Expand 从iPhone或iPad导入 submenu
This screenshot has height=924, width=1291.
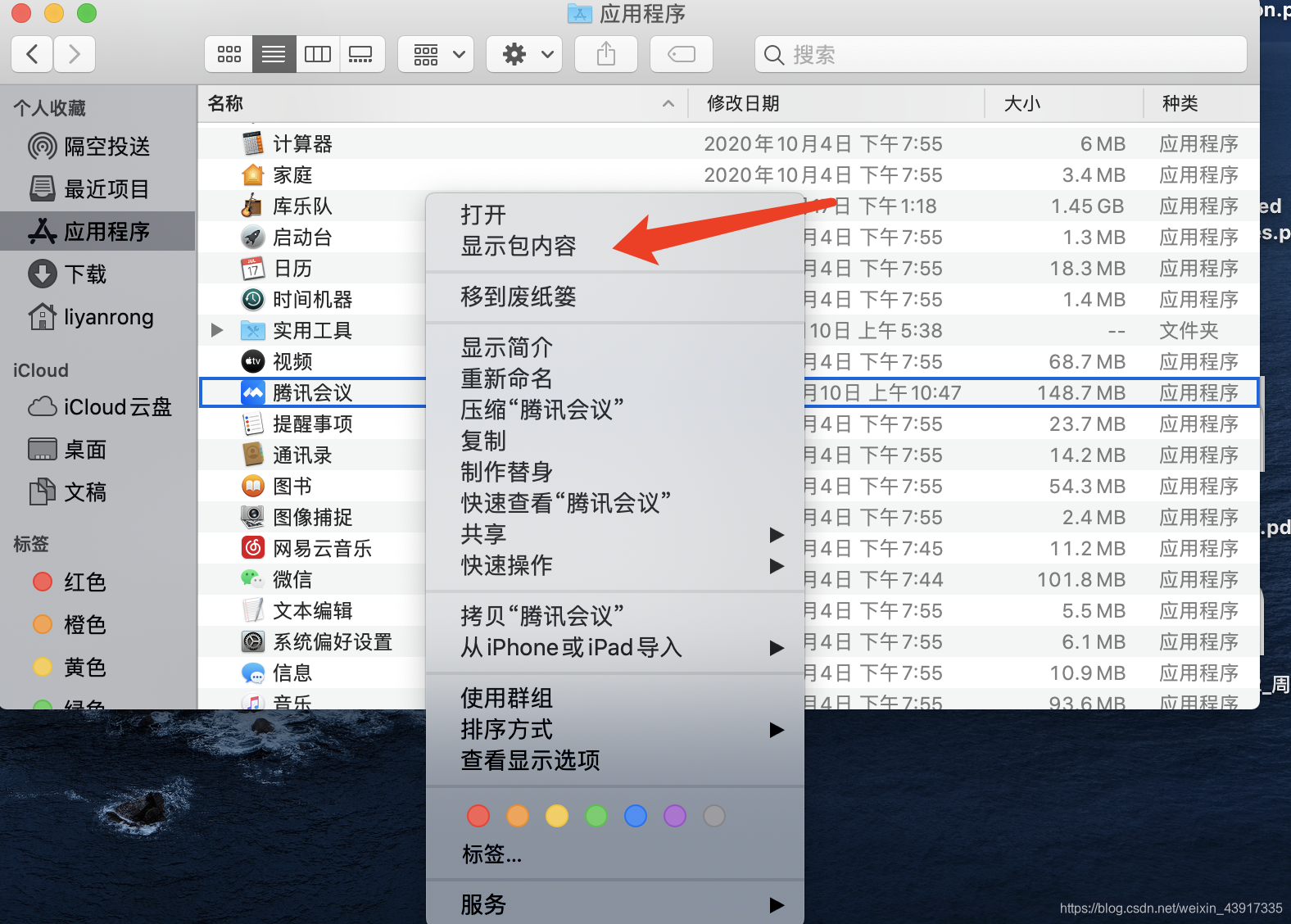point(614,647)
